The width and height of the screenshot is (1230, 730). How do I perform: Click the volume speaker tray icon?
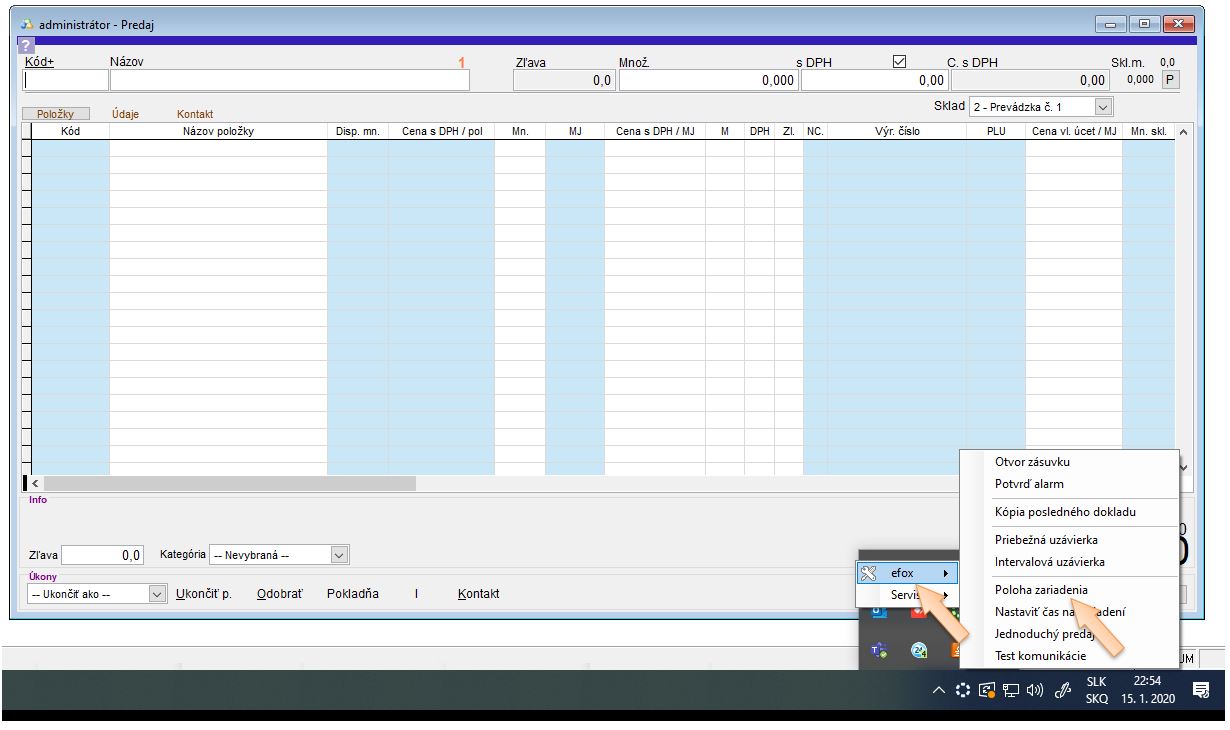(x=1035, y=689)
